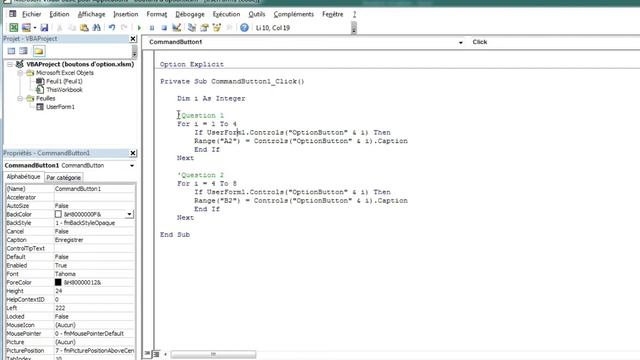Click the BackColor white color swatch
This screenshot has width=640, height=360.
coord(58,214)
